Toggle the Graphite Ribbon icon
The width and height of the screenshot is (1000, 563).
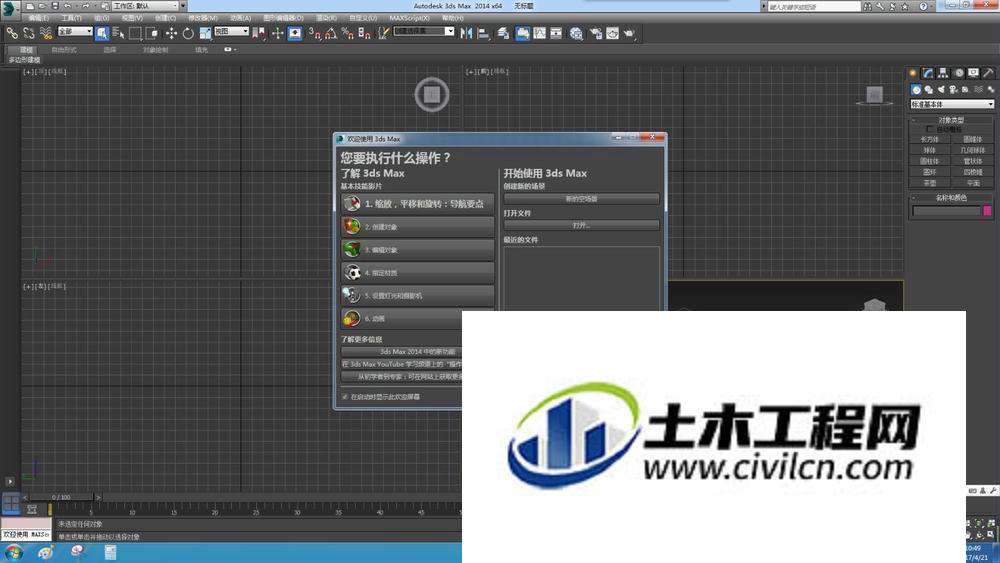click(522, 33)
